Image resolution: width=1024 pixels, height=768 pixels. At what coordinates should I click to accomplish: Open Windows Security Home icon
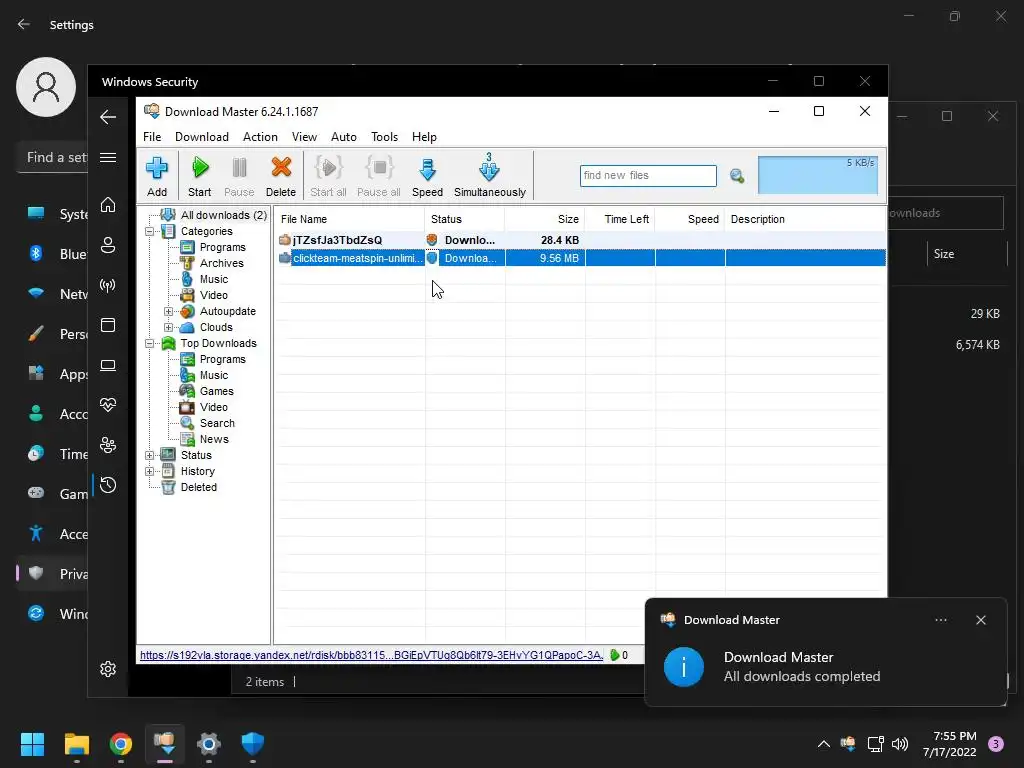pos(108,205)
